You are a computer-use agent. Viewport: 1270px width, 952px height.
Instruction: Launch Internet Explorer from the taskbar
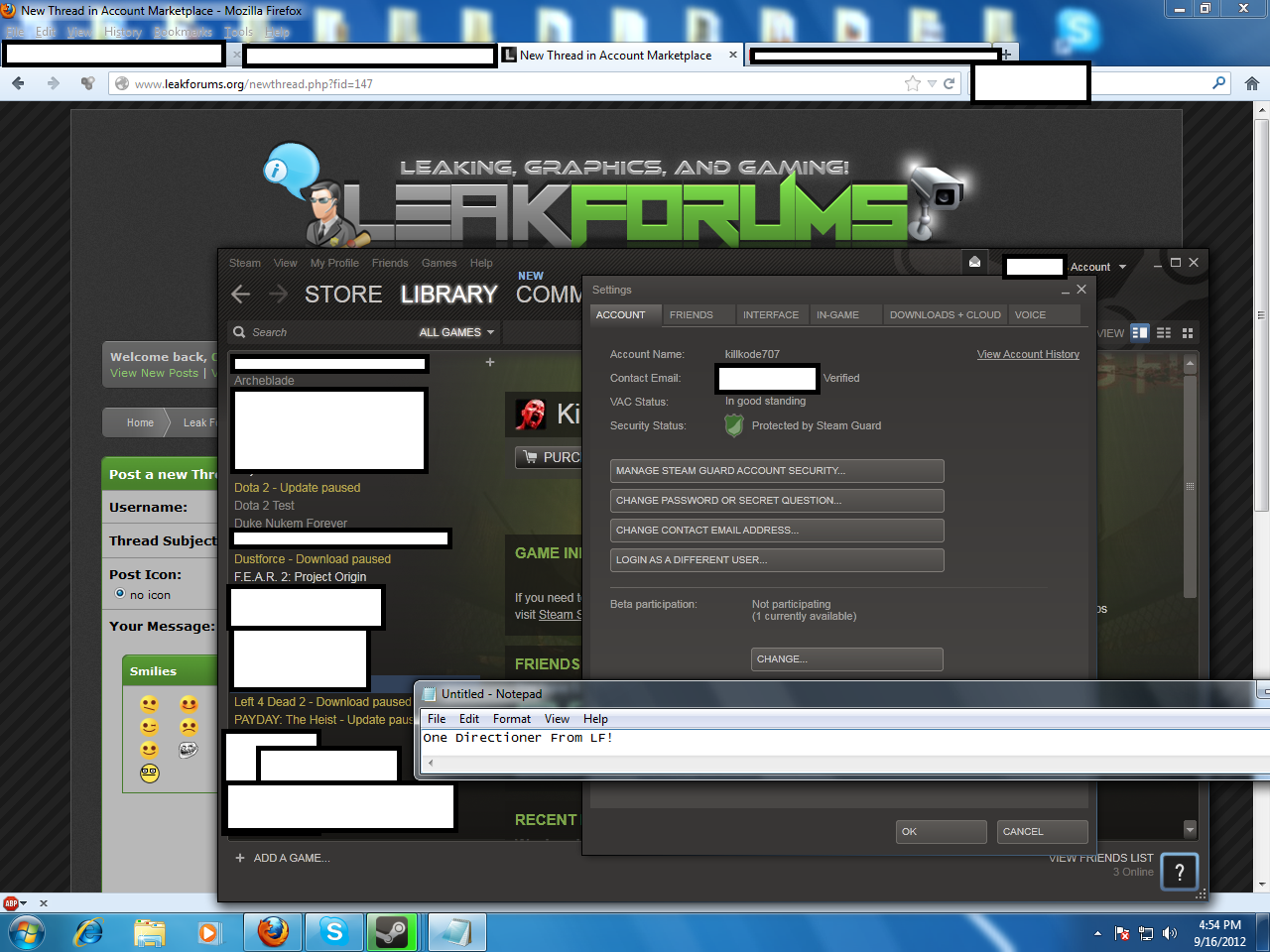pos(88,932)
